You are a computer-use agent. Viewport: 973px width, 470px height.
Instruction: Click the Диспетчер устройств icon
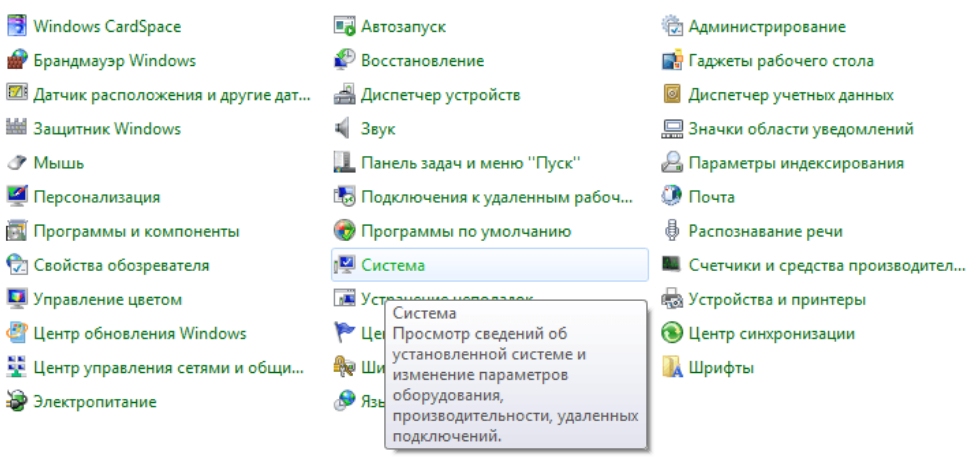344,95
